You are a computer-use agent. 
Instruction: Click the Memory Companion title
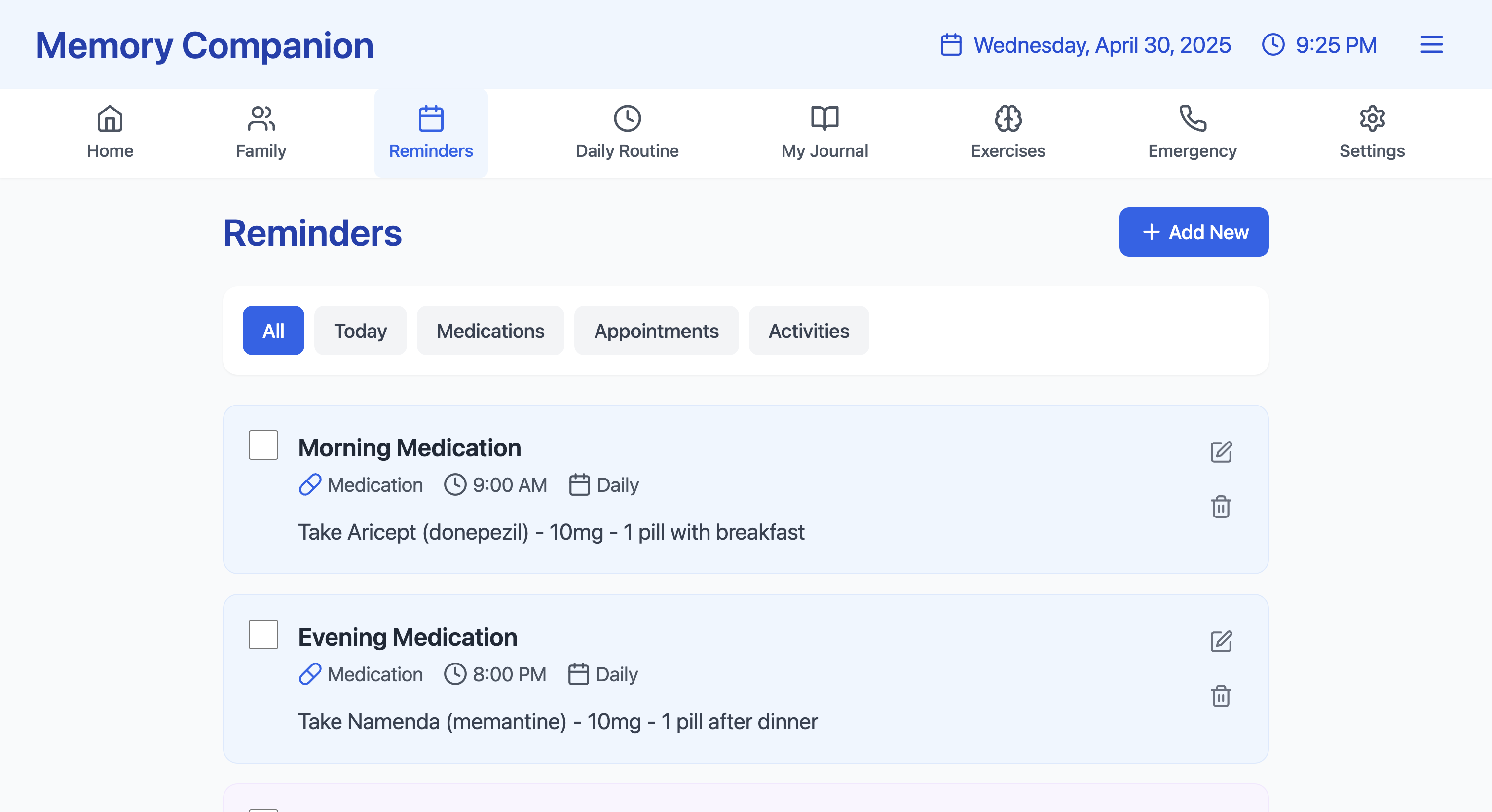(205, 46)
